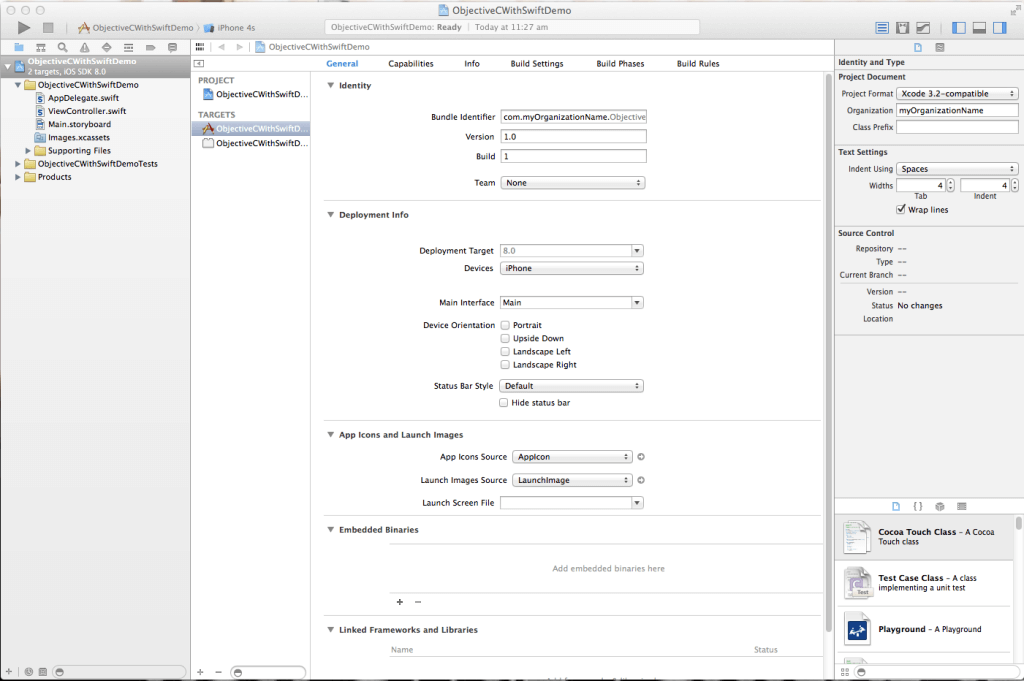Enable Portrait device orientation
1024x681 pixels.
click(505, 325)
